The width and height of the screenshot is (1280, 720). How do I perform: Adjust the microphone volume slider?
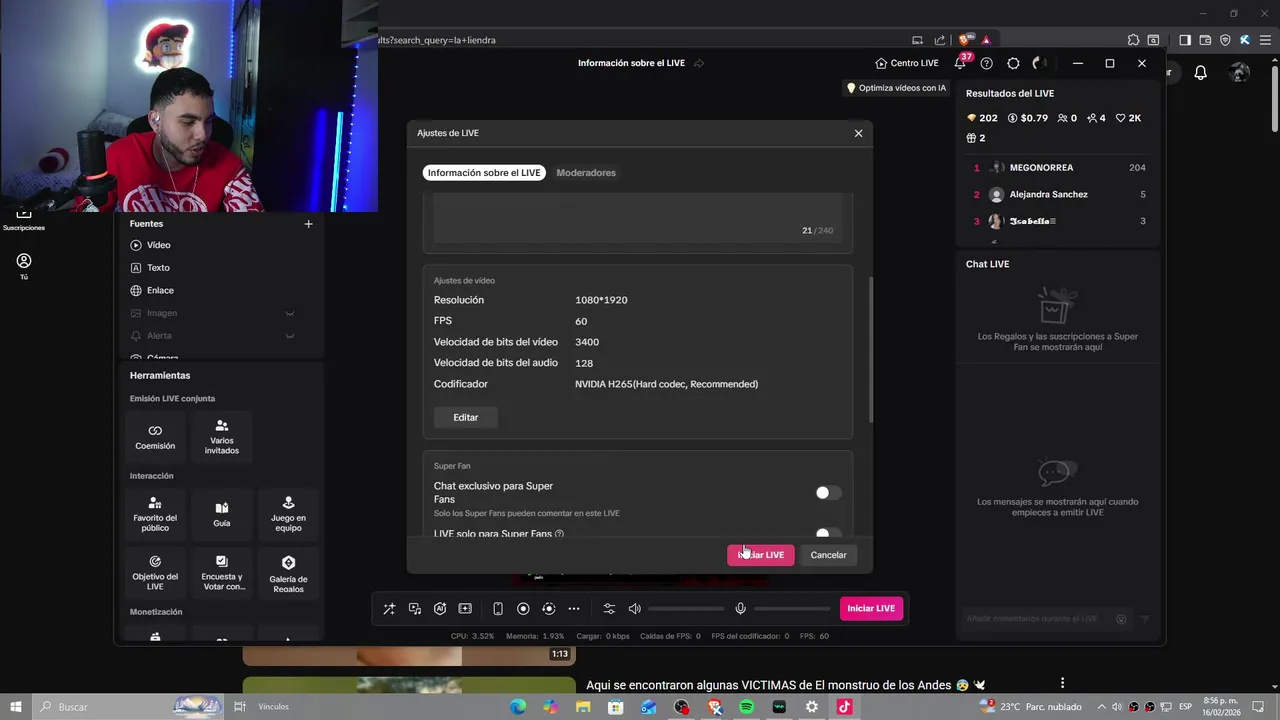[x=792, y=608]
